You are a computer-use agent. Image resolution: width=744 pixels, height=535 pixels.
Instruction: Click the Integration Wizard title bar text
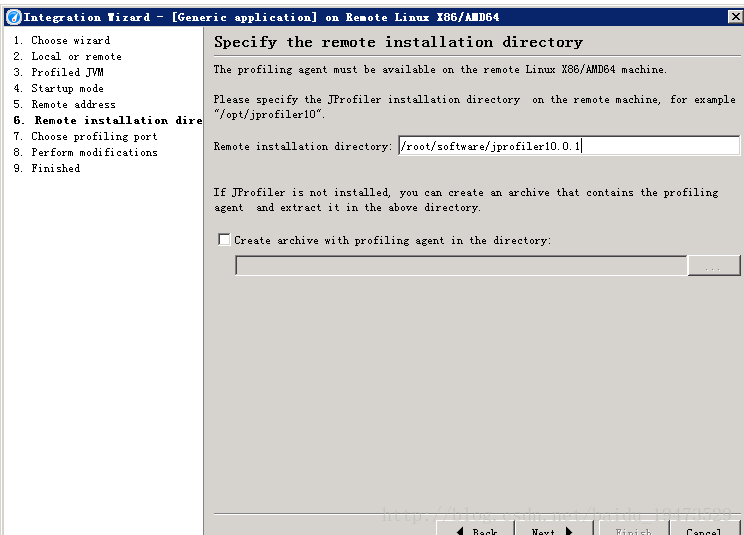pos(261,17)
